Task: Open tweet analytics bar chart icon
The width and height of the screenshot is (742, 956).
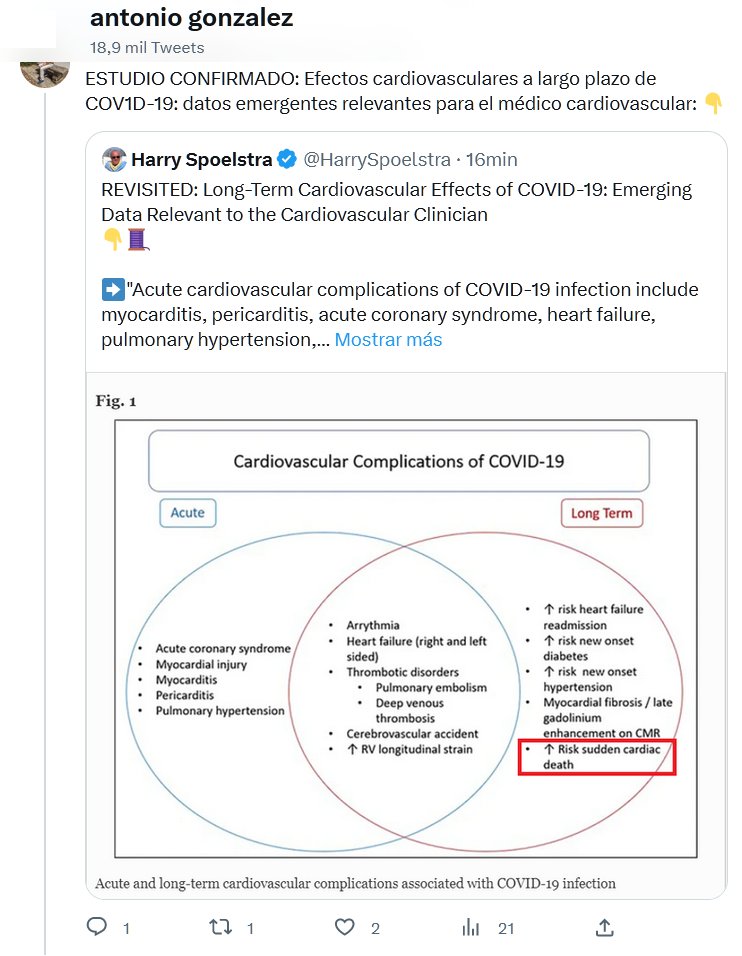Action: [470, 927]
